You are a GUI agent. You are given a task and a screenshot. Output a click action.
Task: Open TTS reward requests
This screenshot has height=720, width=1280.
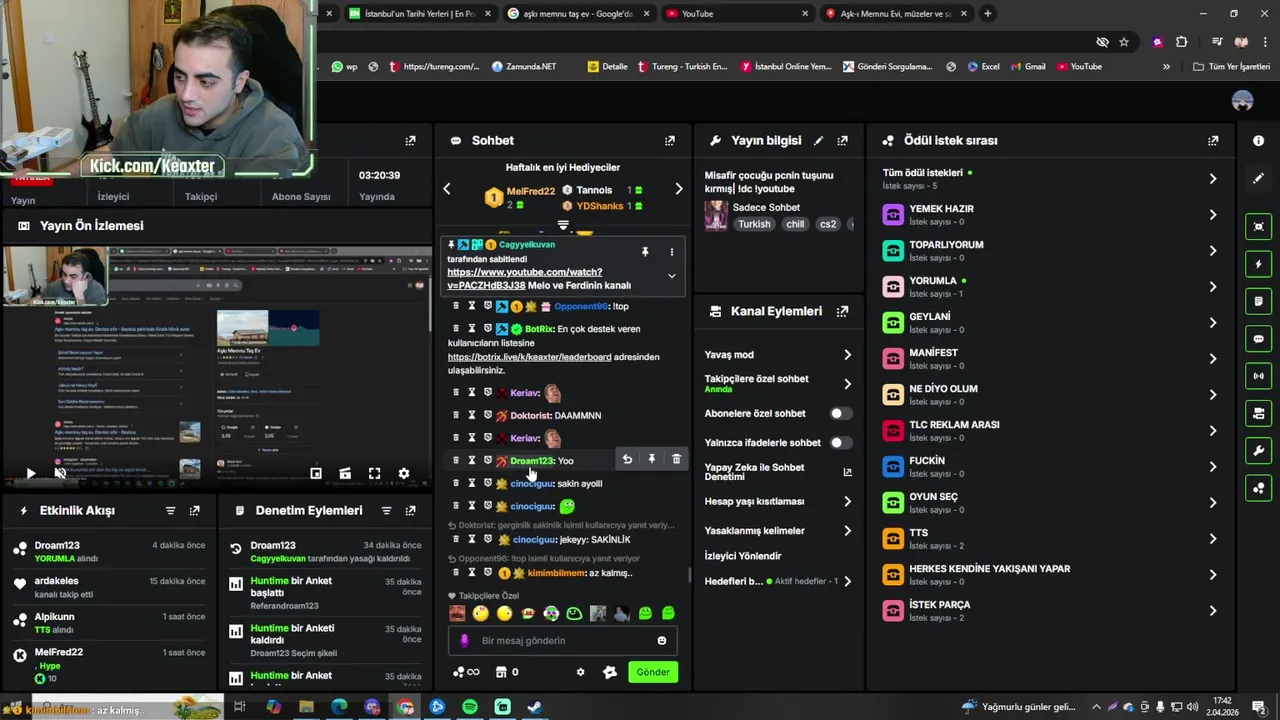coord(1051,539)
